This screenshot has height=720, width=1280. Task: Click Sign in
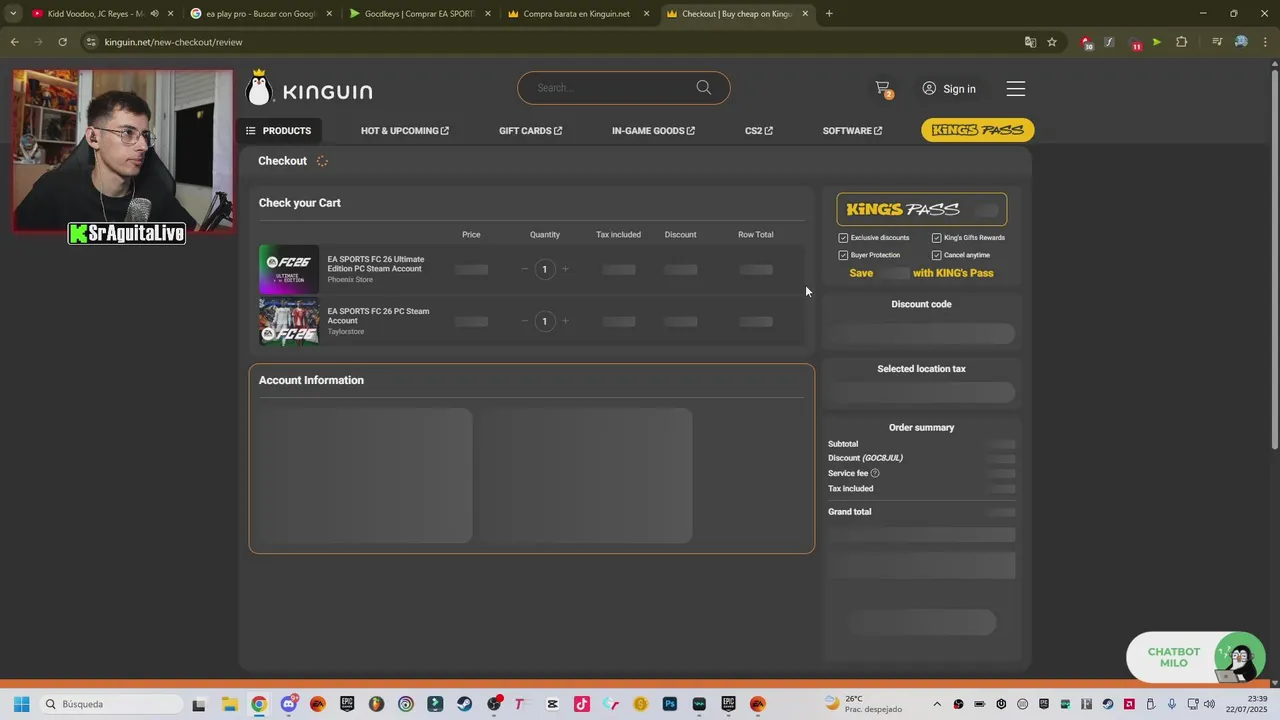tap(949, 89)
